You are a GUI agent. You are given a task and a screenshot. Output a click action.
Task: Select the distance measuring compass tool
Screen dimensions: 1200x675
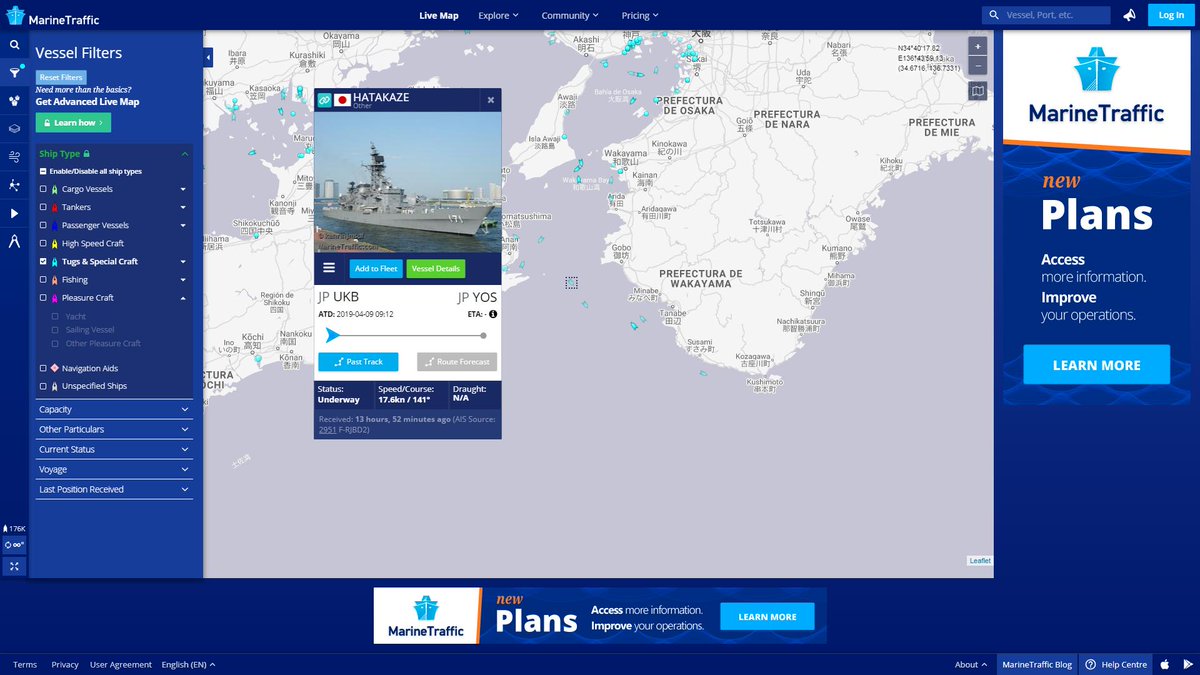tap(14, 241)
